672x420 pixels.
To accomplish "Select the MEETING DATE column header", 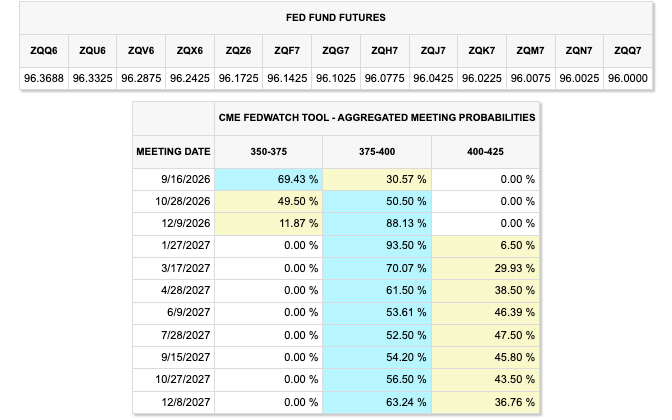I will pyautogui.click(x=174, y=152).
